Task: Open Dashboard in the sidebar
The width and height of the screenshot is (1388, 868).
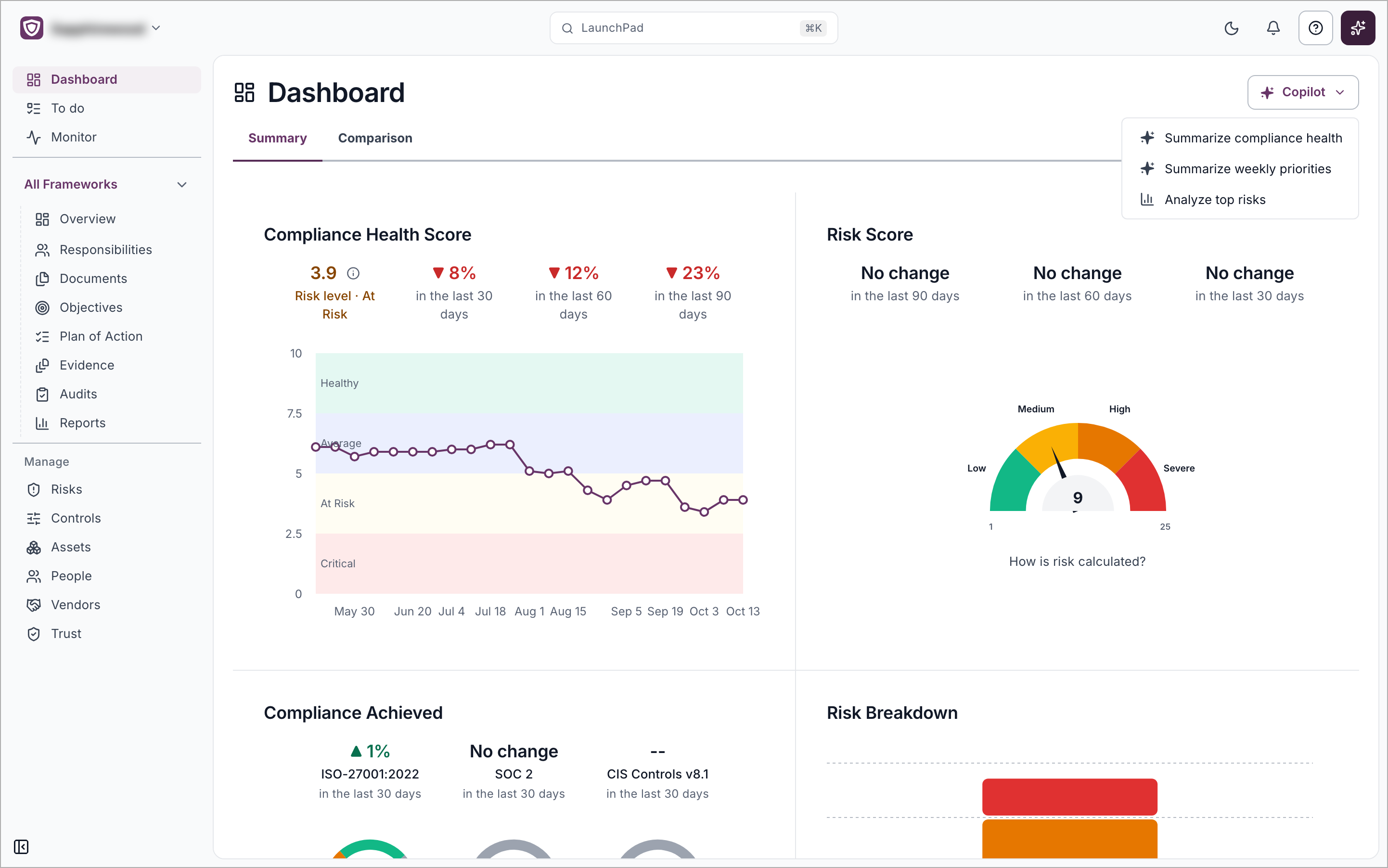Action: [107, 80]
